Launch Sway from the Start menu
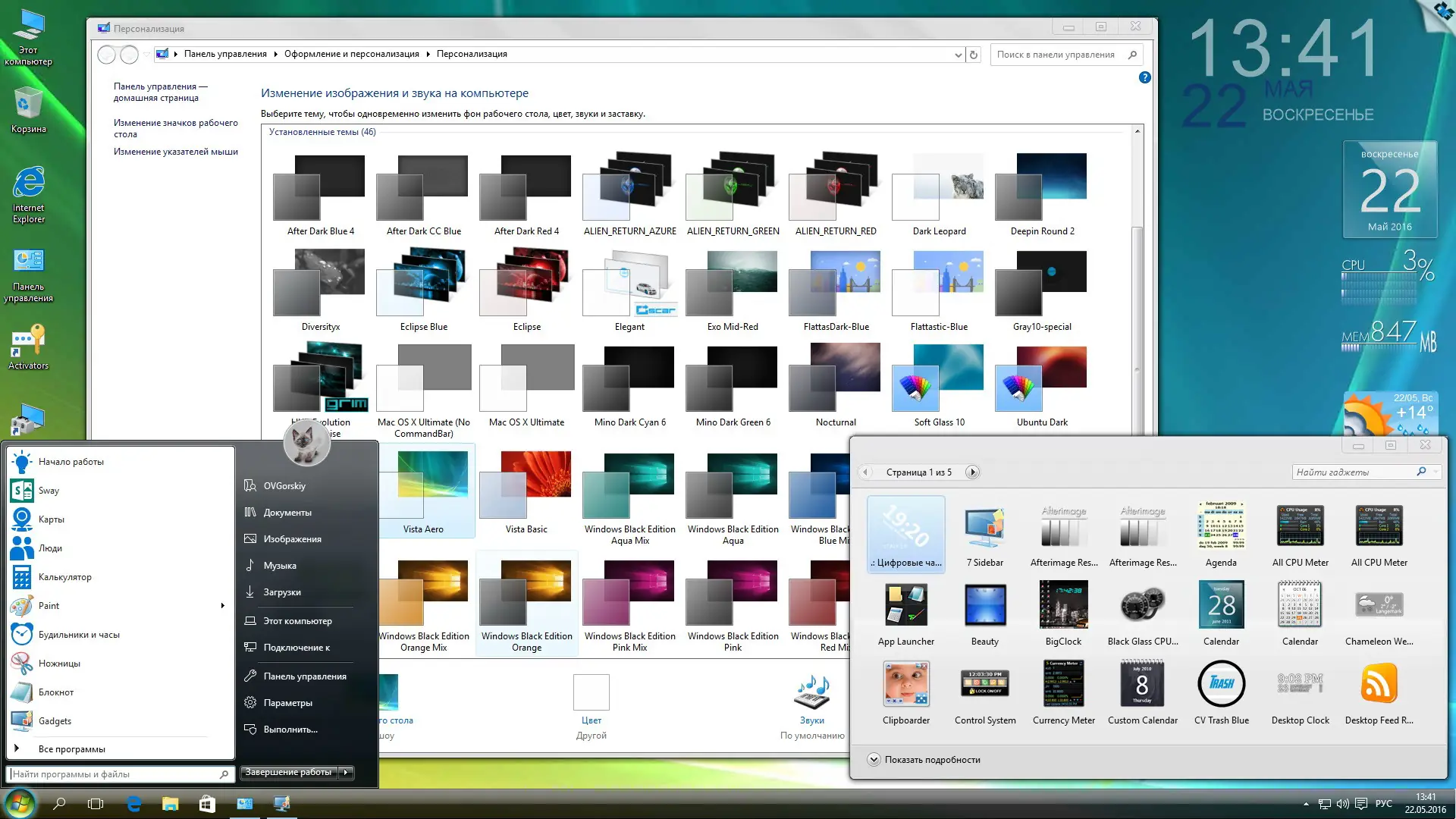The image size is (1456, 819). pos(49,491)
